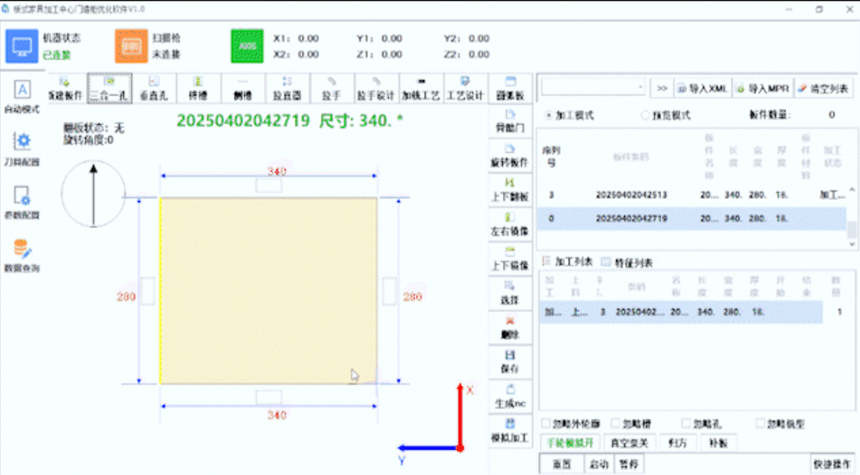
Task: Save using the 保存 icon
Action: pos(509,360)
